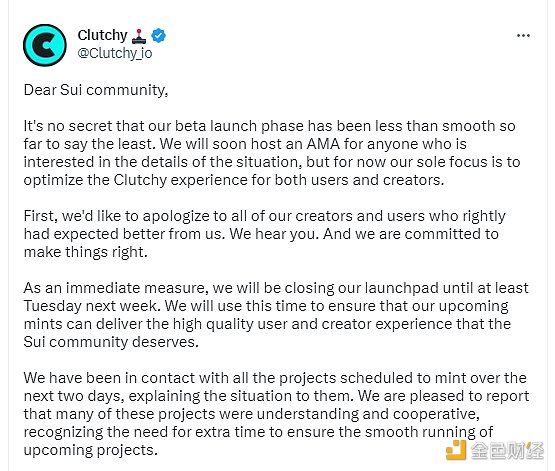555x471 pixels.
Task: Click the word "Clutchy" inside the tweet body
Action: pos(140,180)
